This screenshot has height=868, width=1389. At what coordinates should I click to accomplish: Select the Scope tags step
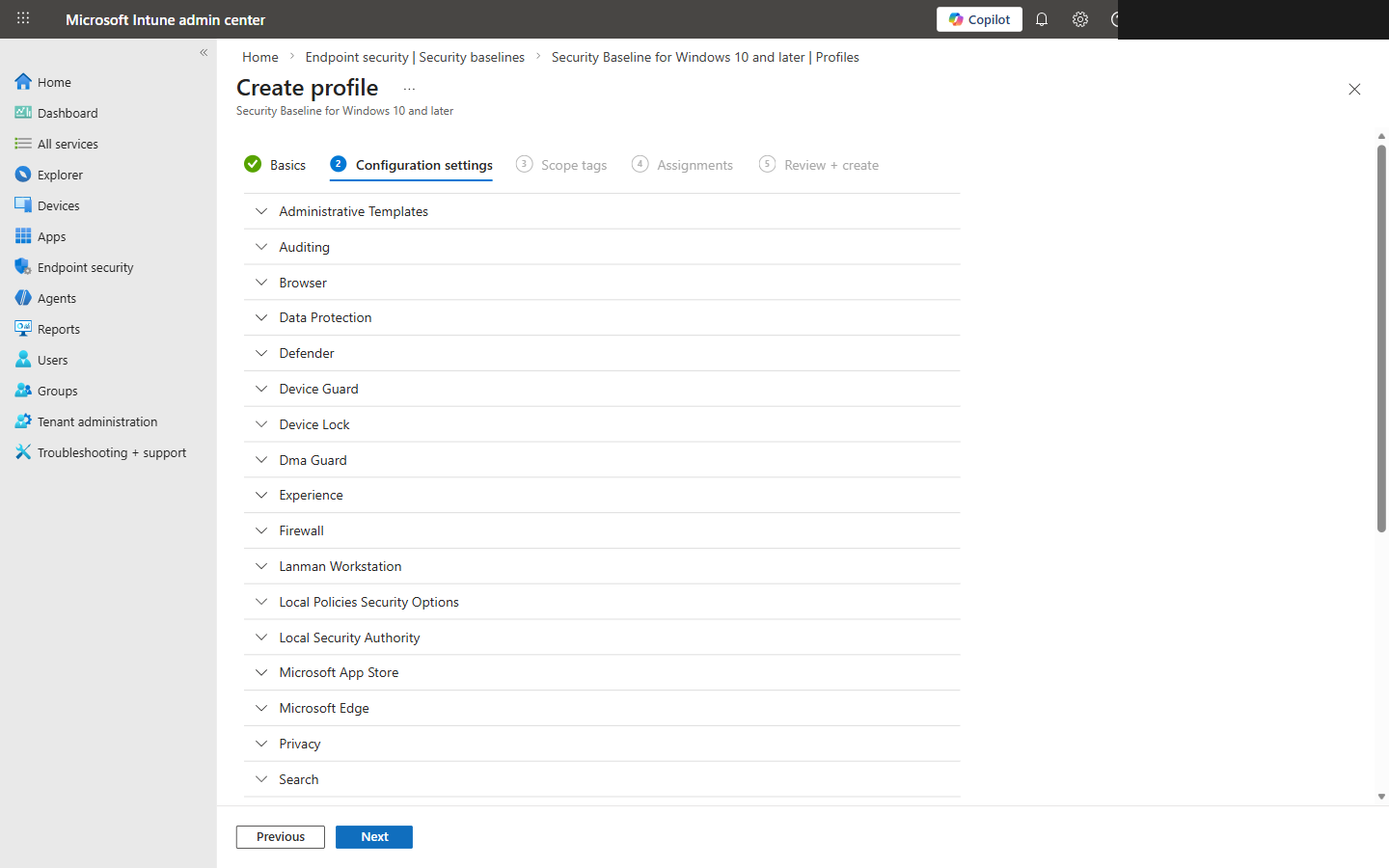click(x=574, y=164)
